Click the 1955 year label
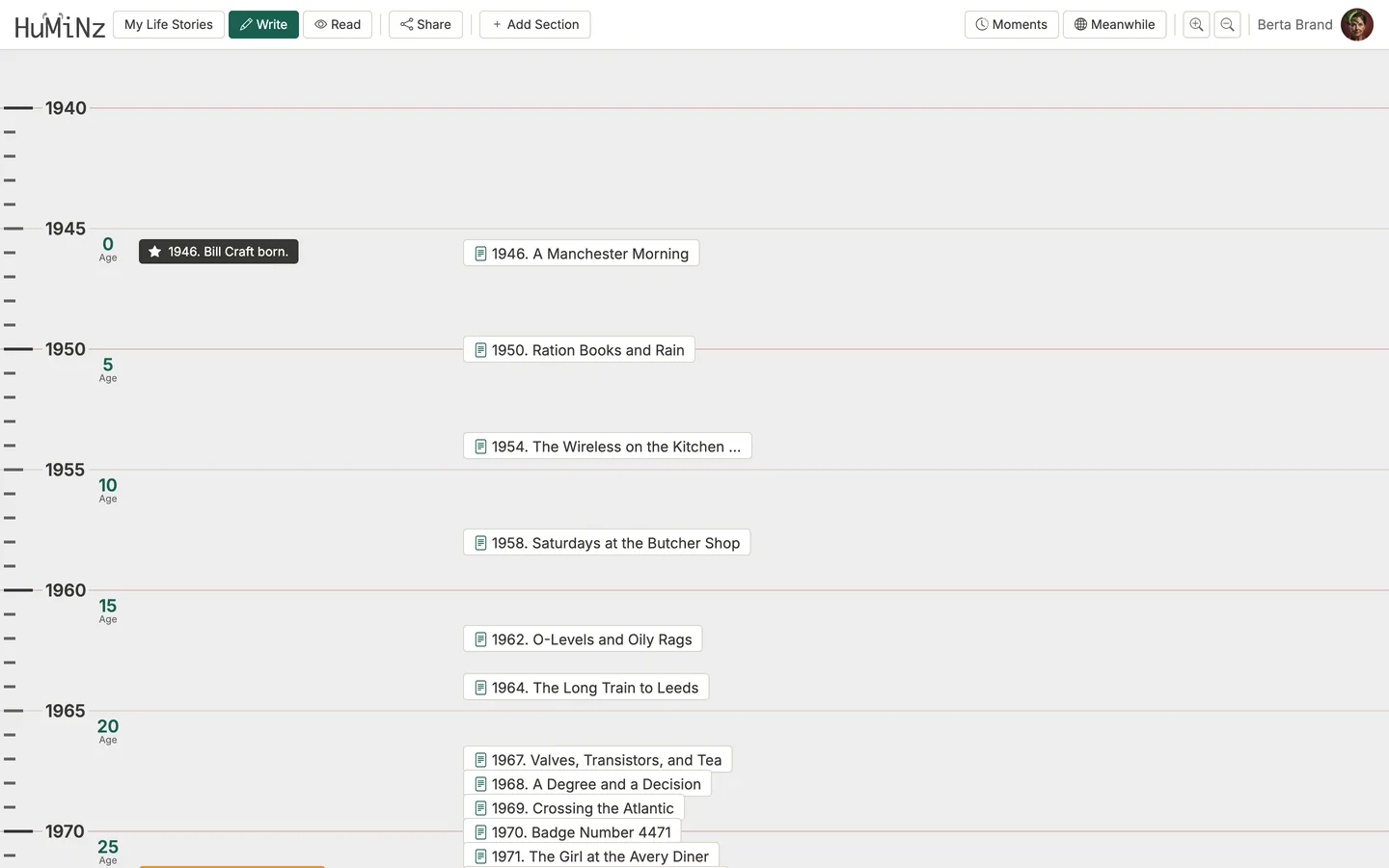Viewport: 1389px width, 868px height. 66,470
